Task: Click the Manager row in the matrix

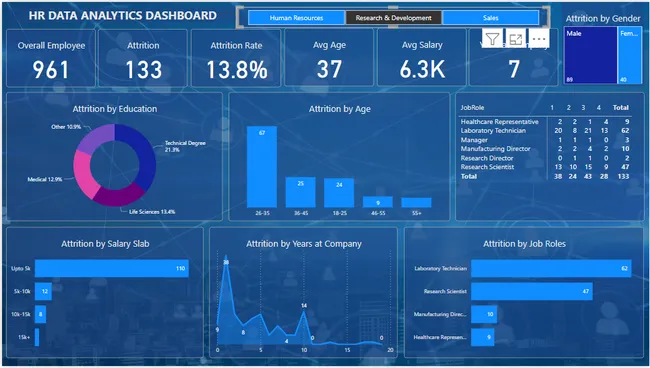Action: (x=545, y=140)
